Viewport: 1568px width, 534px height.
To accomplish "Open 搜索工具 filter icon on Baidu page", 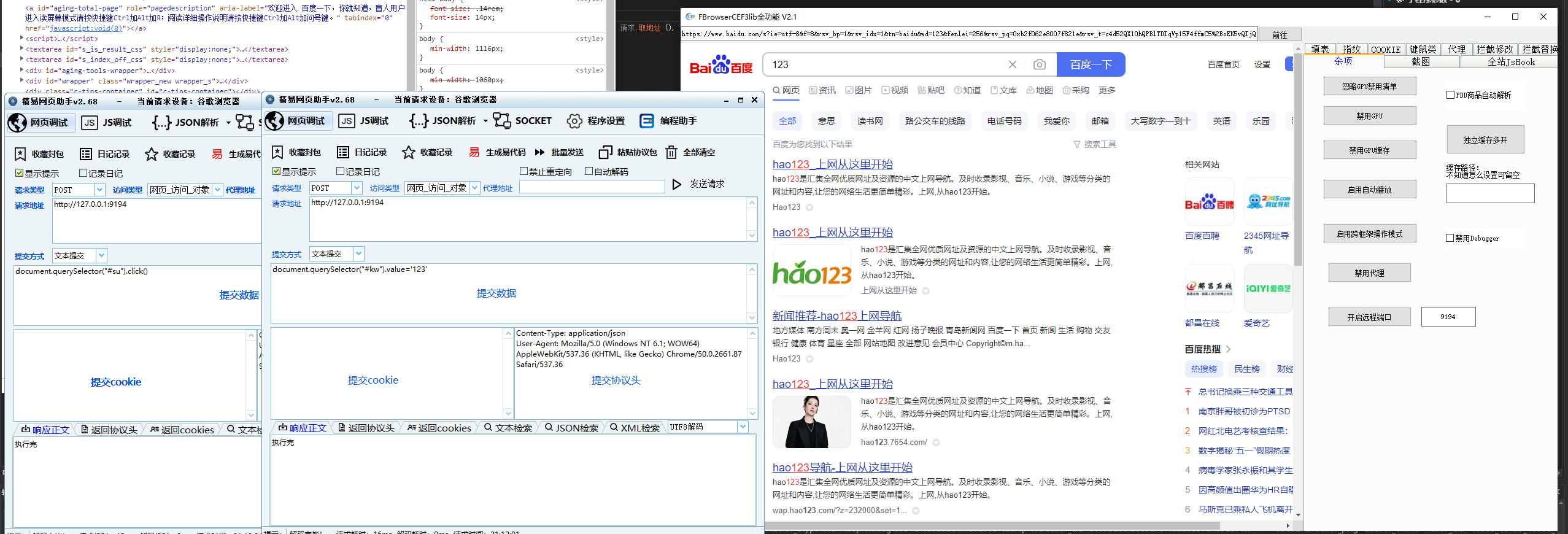I will pyautogui.click(x=1076, y=144).
